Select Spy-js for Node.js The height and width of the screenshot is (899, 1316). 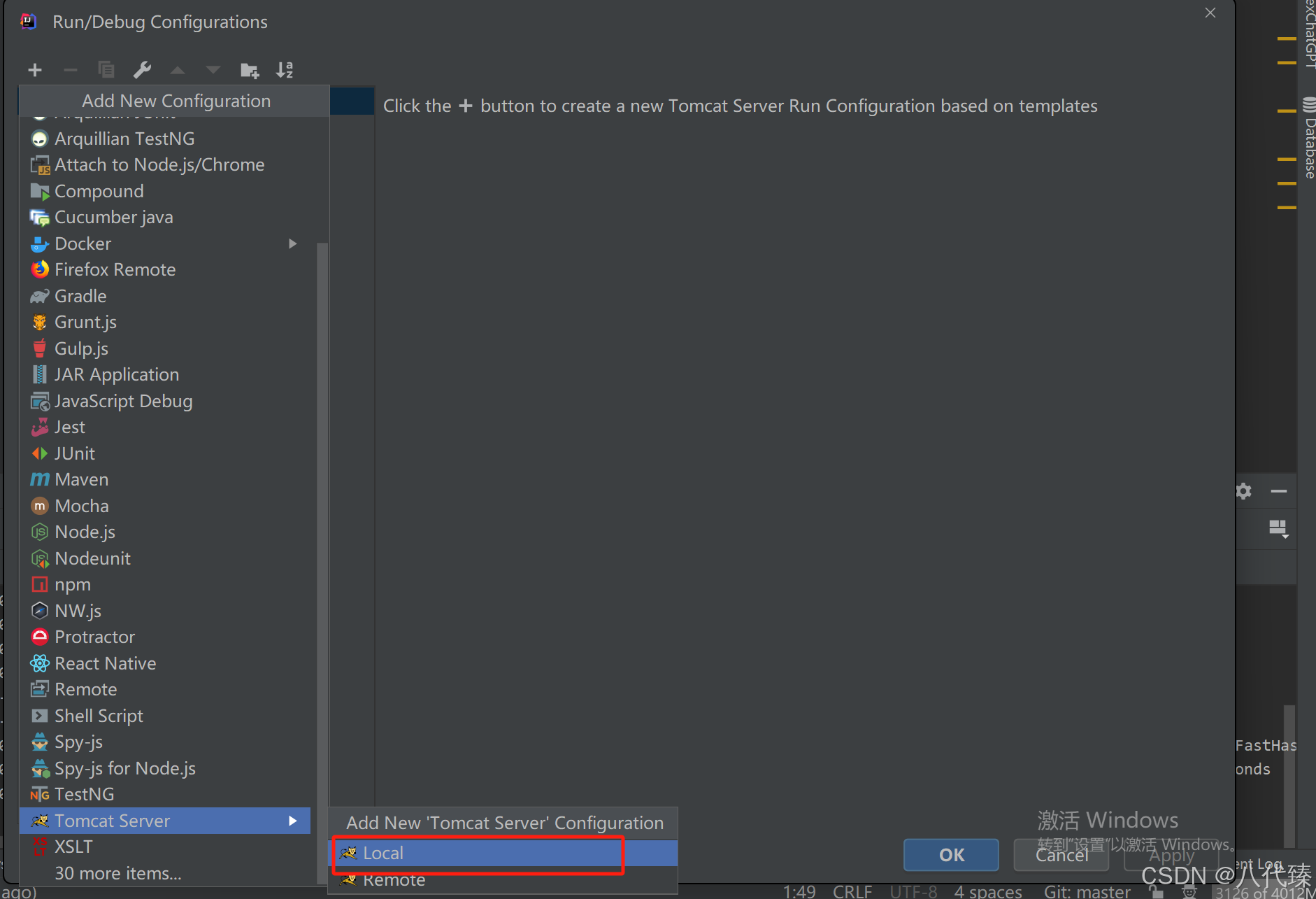pyautogui.click(x=165, y=768)
